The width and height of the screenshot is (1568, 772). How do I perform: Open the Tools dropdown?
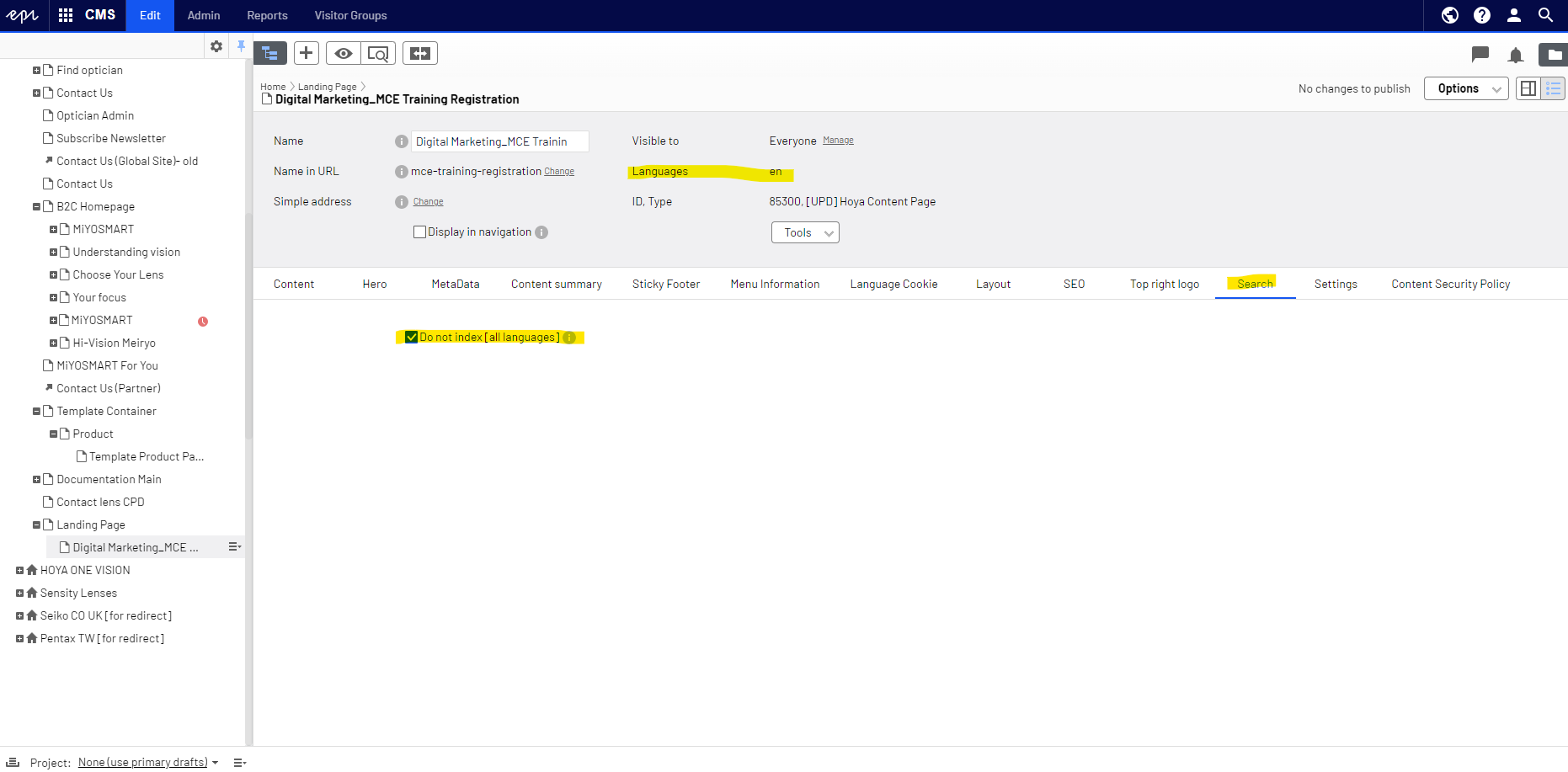coord(805,233)
